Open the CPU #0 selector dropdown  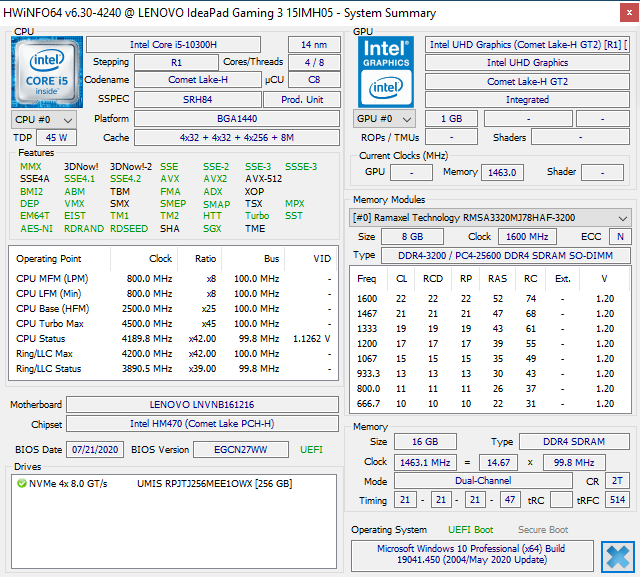click(42, 119)
